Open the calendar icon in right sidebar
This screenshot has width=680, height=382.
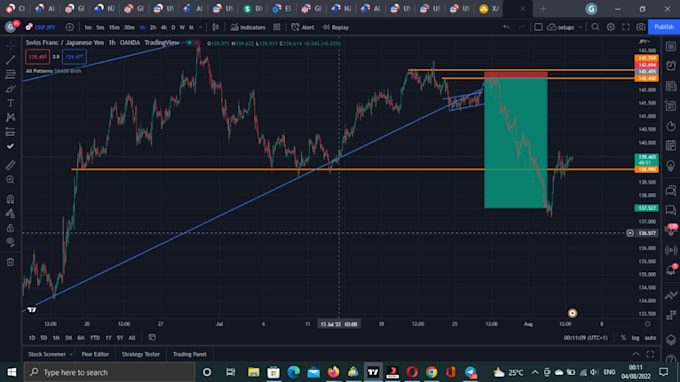(x=671, y=145)
